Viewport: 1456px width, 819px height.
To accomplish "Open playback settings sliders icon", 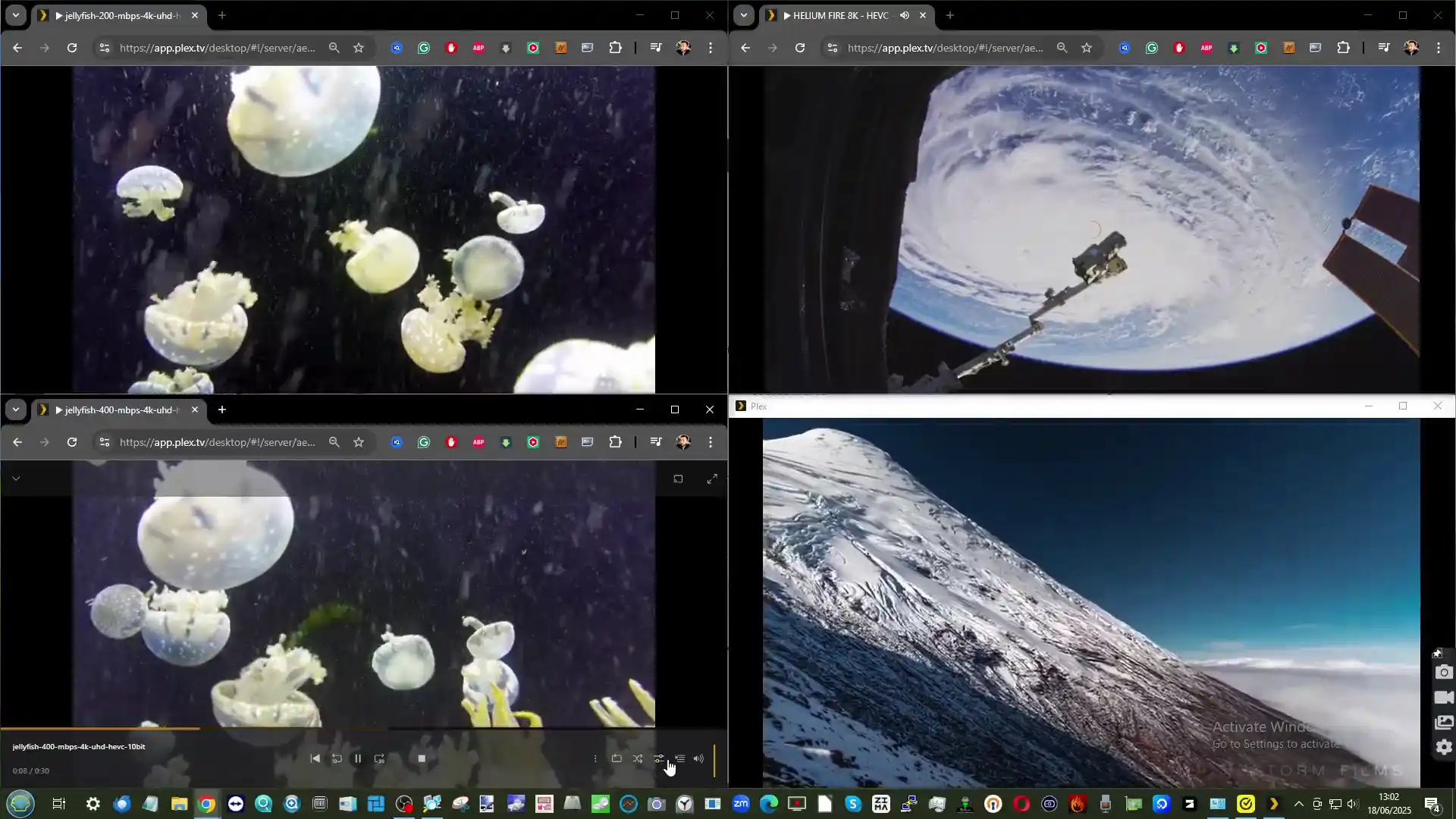I will pyautogui.click(x=659, y=758).
